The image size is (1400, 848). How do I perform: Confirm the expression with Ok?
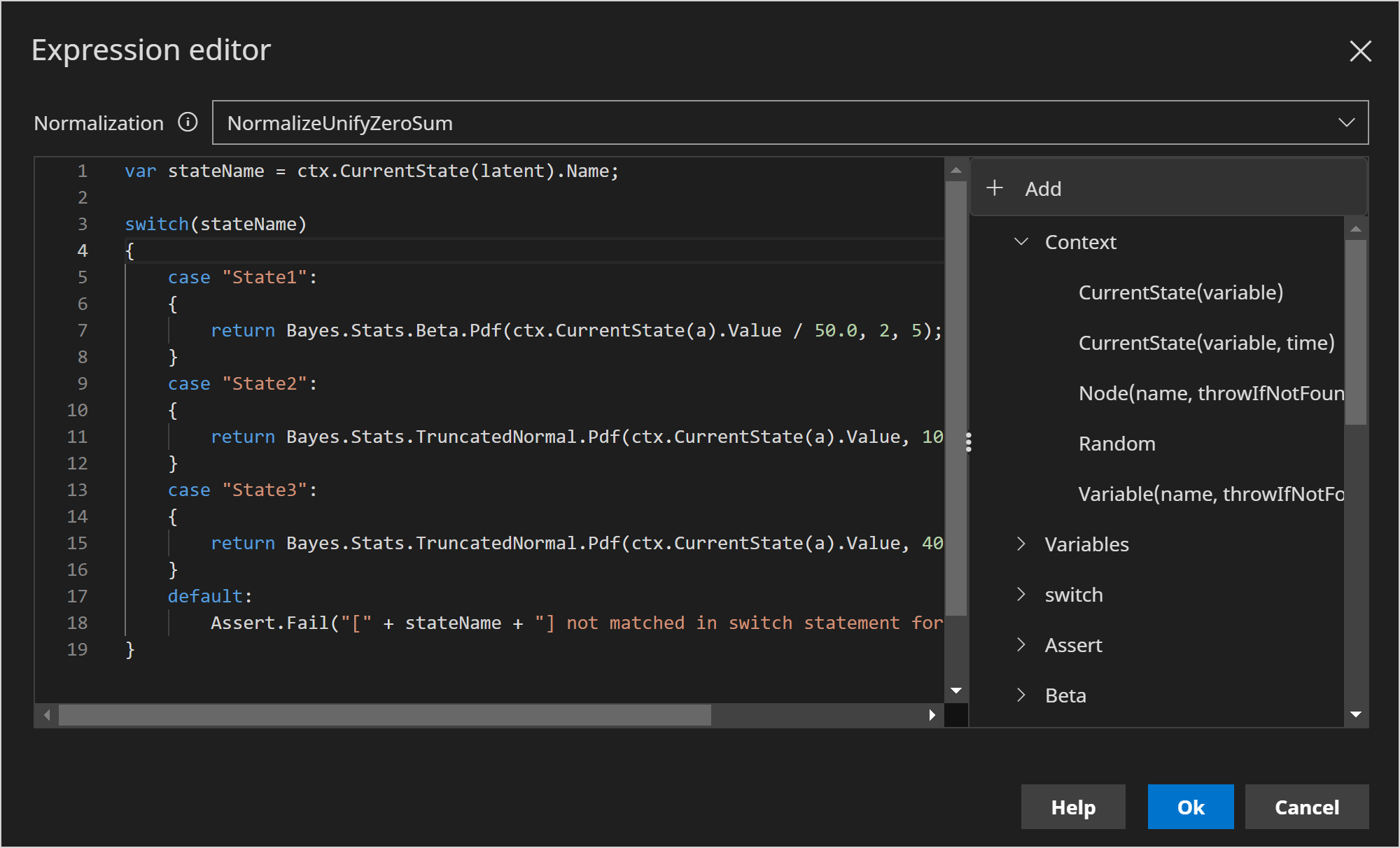point(1190,807)
